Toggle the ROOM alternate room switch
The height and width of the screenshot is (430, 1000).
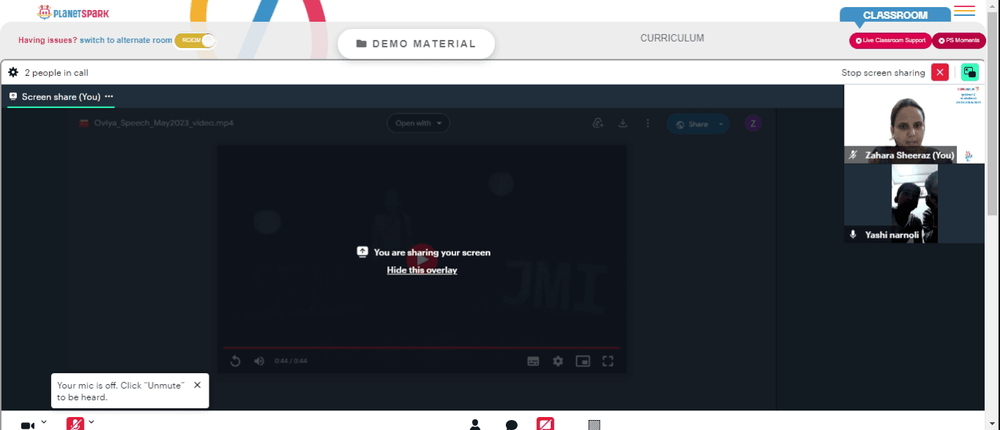coord(195,40)
